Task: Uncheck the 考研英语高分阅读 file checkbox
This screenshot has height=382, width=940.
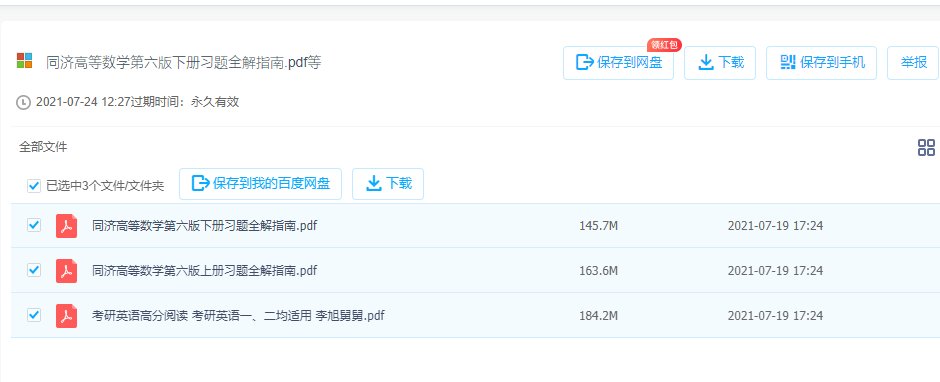Action: pos(34,315)
